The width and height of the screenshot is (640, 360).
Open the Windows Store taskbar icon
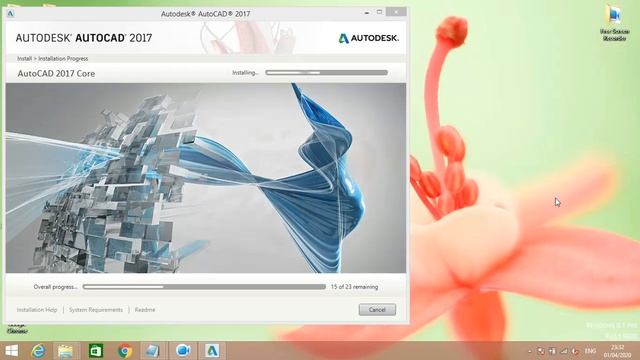pyautogui.click(x=96, y=351)
